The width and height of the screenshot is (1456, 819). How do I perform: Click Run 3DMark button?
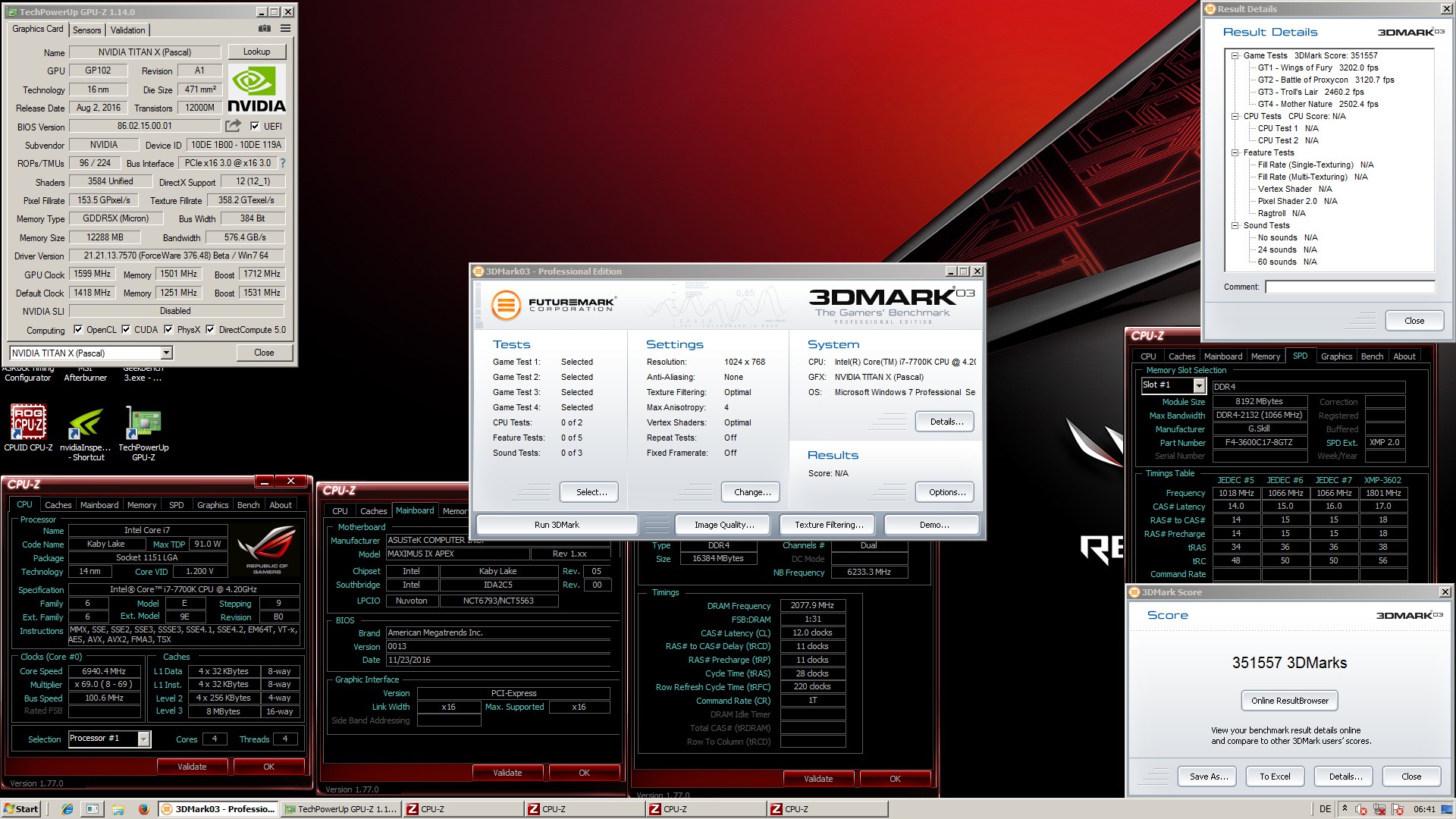(557, 525)
